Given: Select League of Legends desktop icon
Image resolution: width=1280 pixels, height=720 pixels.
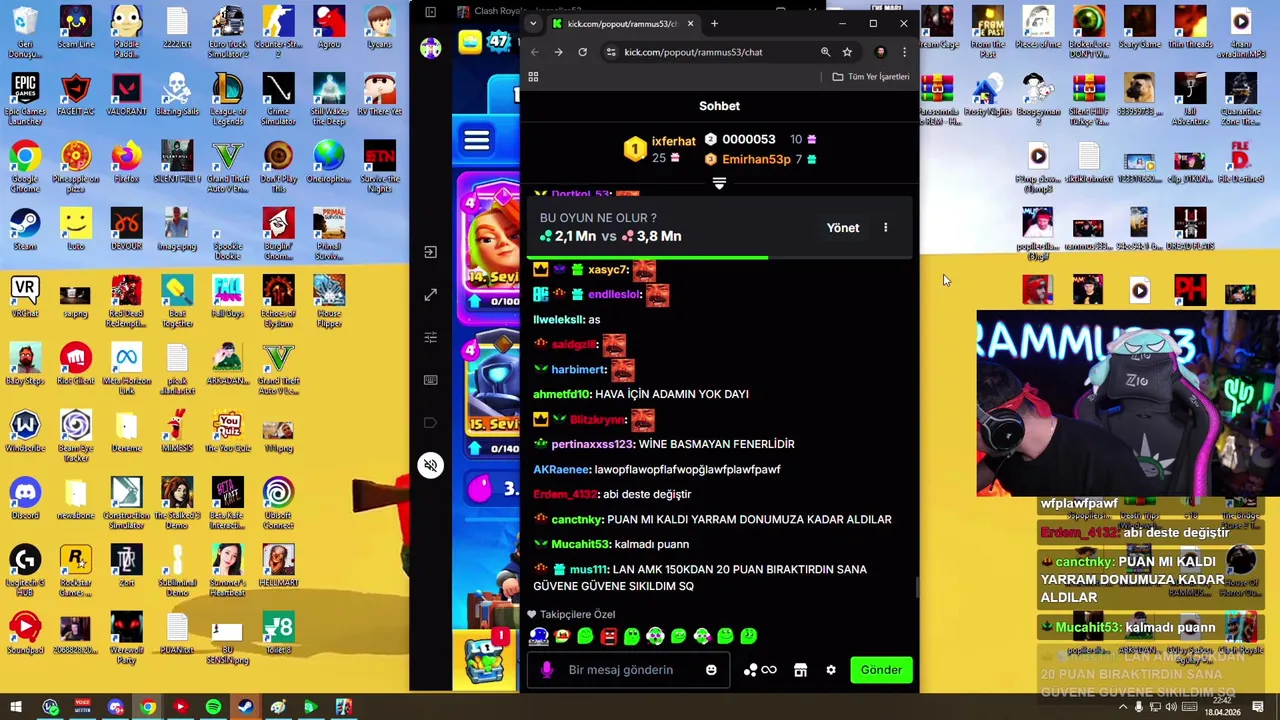Looking at the screenshot, I should pyautogui.click(x=227, y=99).
